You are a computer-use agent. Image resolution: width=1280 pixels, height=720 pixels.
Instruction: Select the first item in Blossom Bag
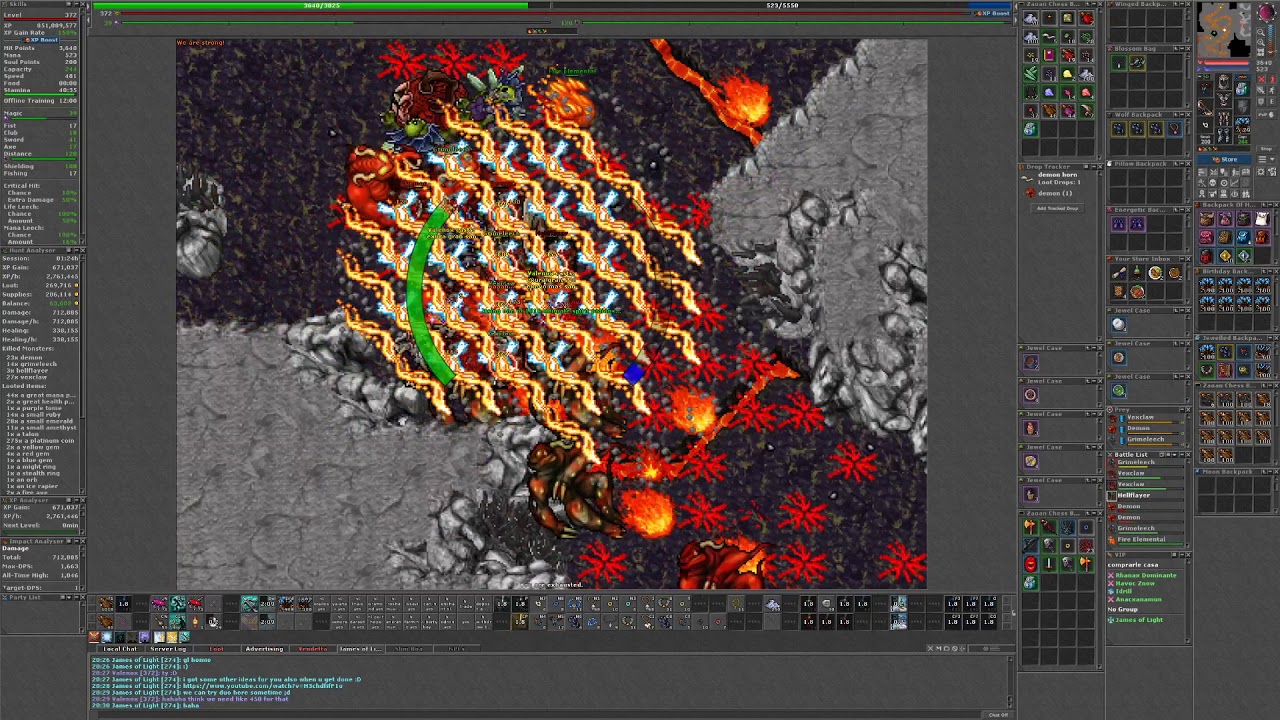1119,63
